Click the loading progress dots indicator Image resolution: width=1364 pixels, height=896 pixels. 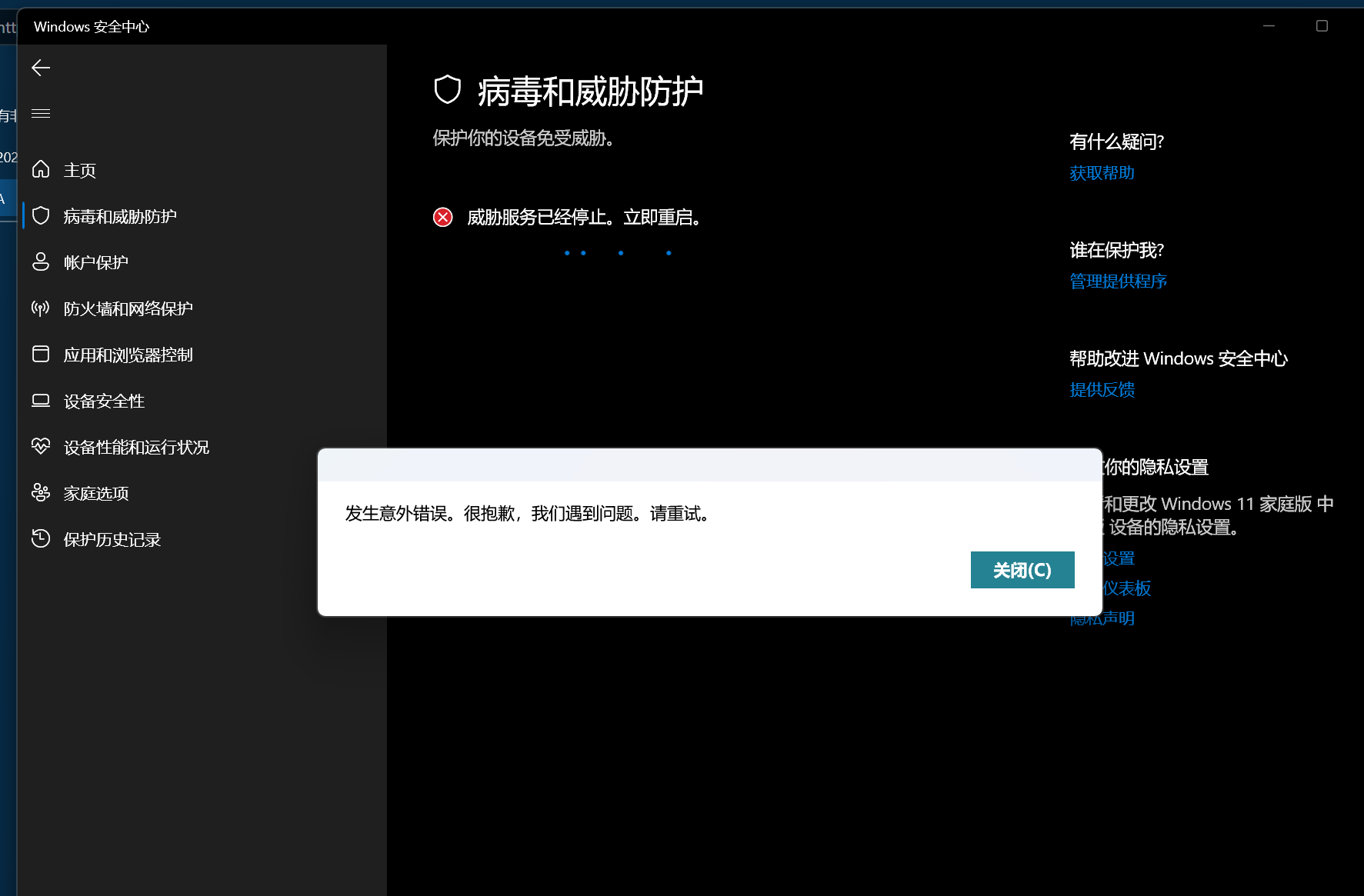(618, 253)
